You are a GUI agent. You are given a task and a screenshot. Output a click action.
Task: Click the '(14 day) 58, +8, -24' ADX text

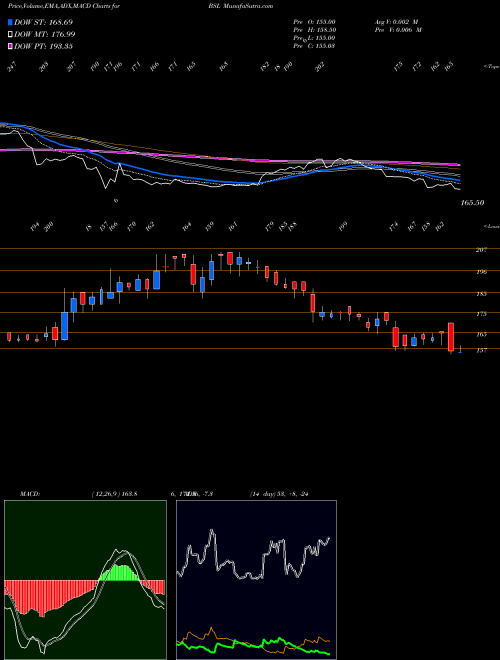(x=279, y=494)
